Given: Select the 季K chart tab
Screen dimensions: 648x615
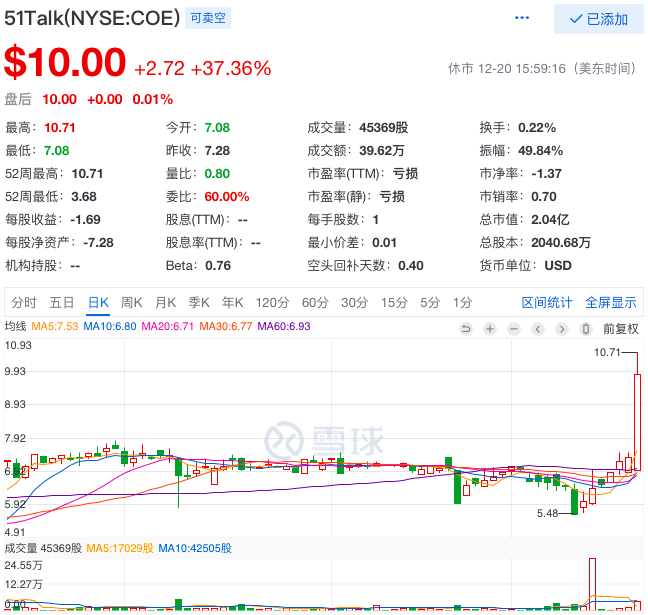Looking at the screenshot, I should click(199, 303).
